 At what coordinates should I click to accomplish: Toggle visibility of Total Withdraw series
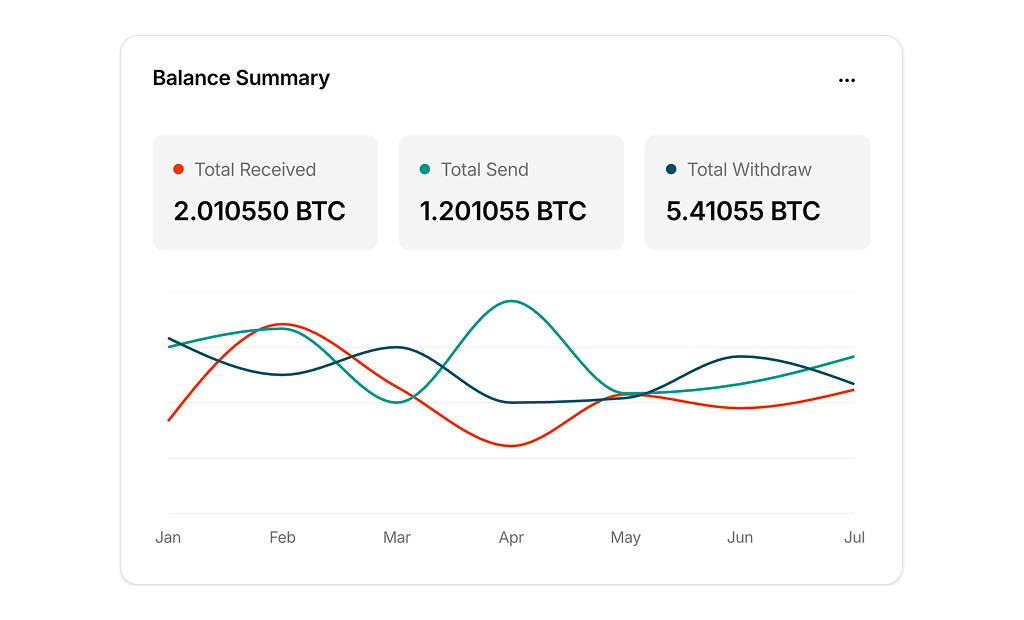click(x=670, y=169)
